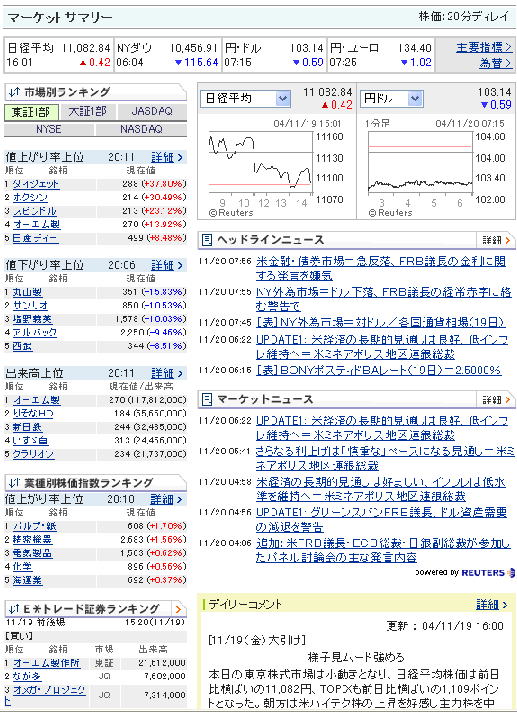Open the オメガ・プロジェクト stock link
517x712 pixels.
click(x=44, y=696)
